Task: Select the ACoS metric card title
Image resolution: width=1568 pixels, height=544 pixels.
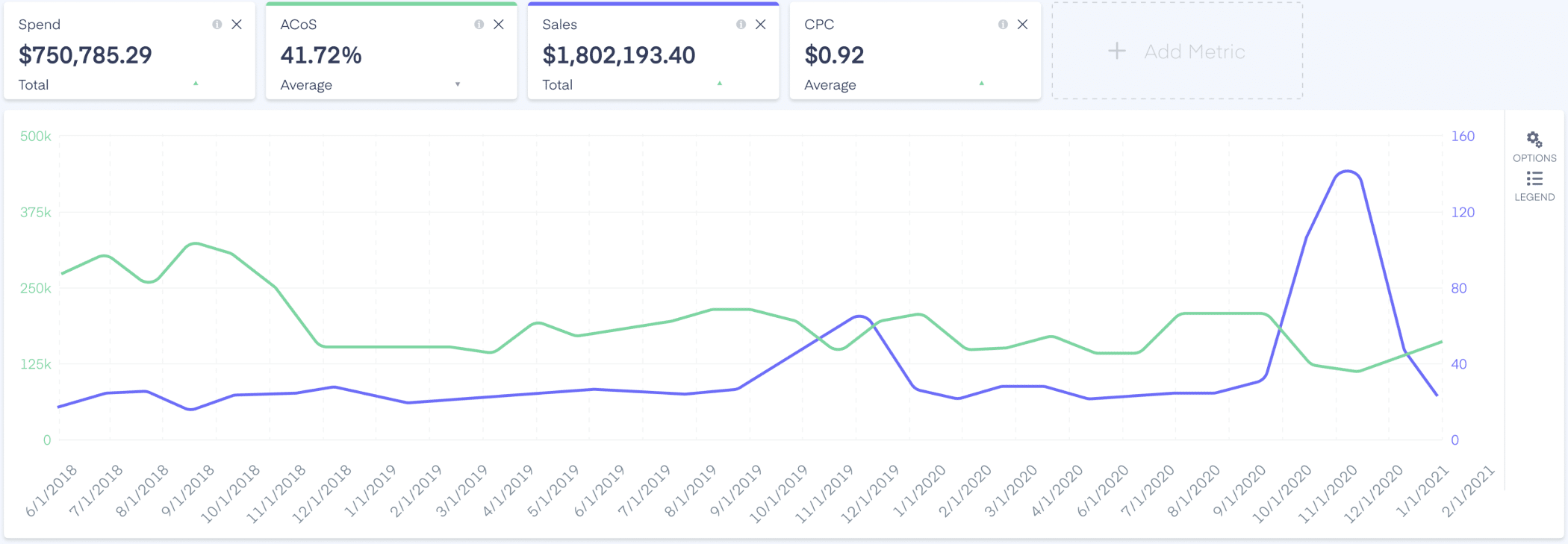Action: tap(299, 25)
